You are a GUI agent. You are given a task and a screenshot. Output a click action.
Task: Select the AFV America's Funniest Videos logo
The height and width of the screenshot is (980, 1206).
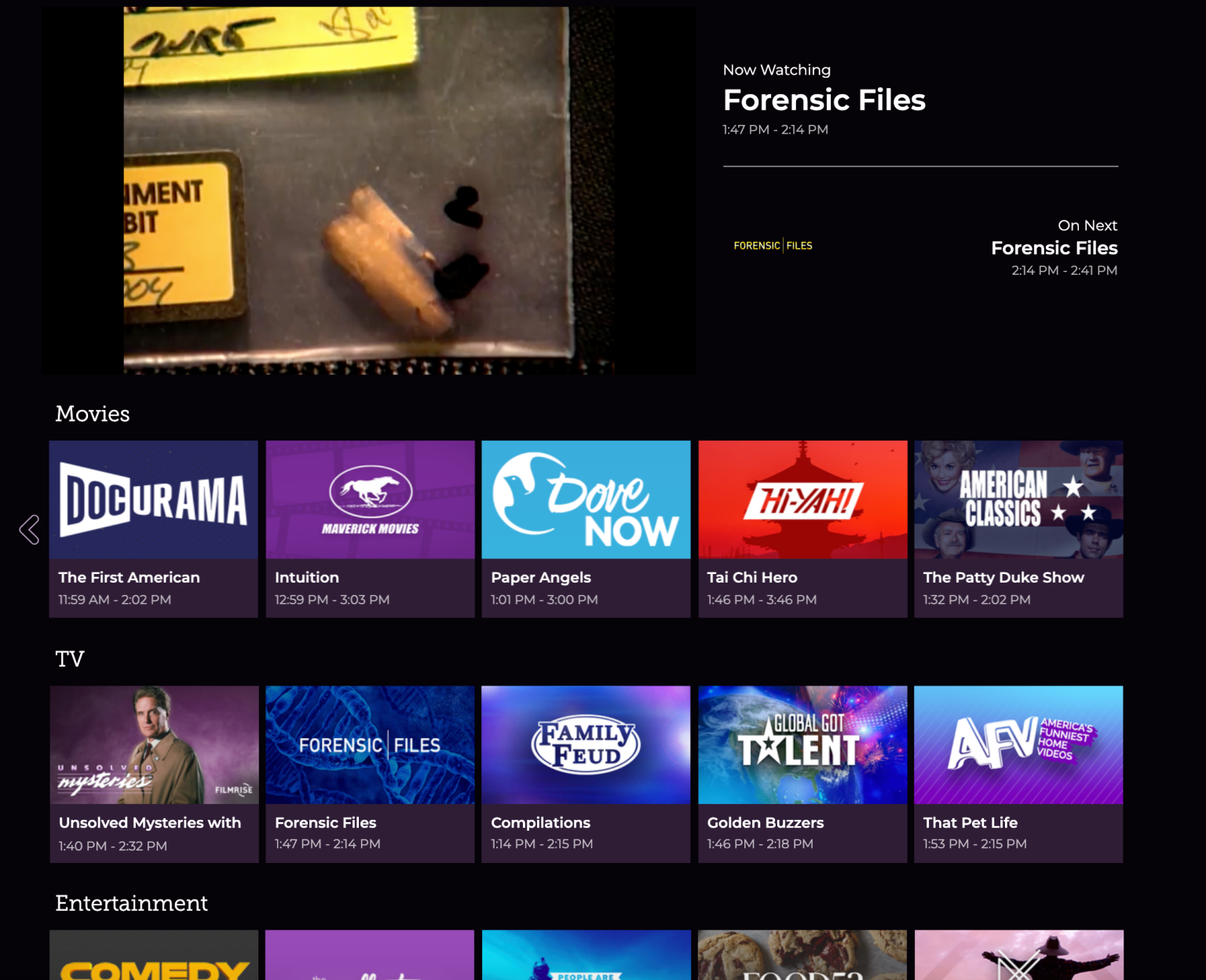[x=1018, y=745]
